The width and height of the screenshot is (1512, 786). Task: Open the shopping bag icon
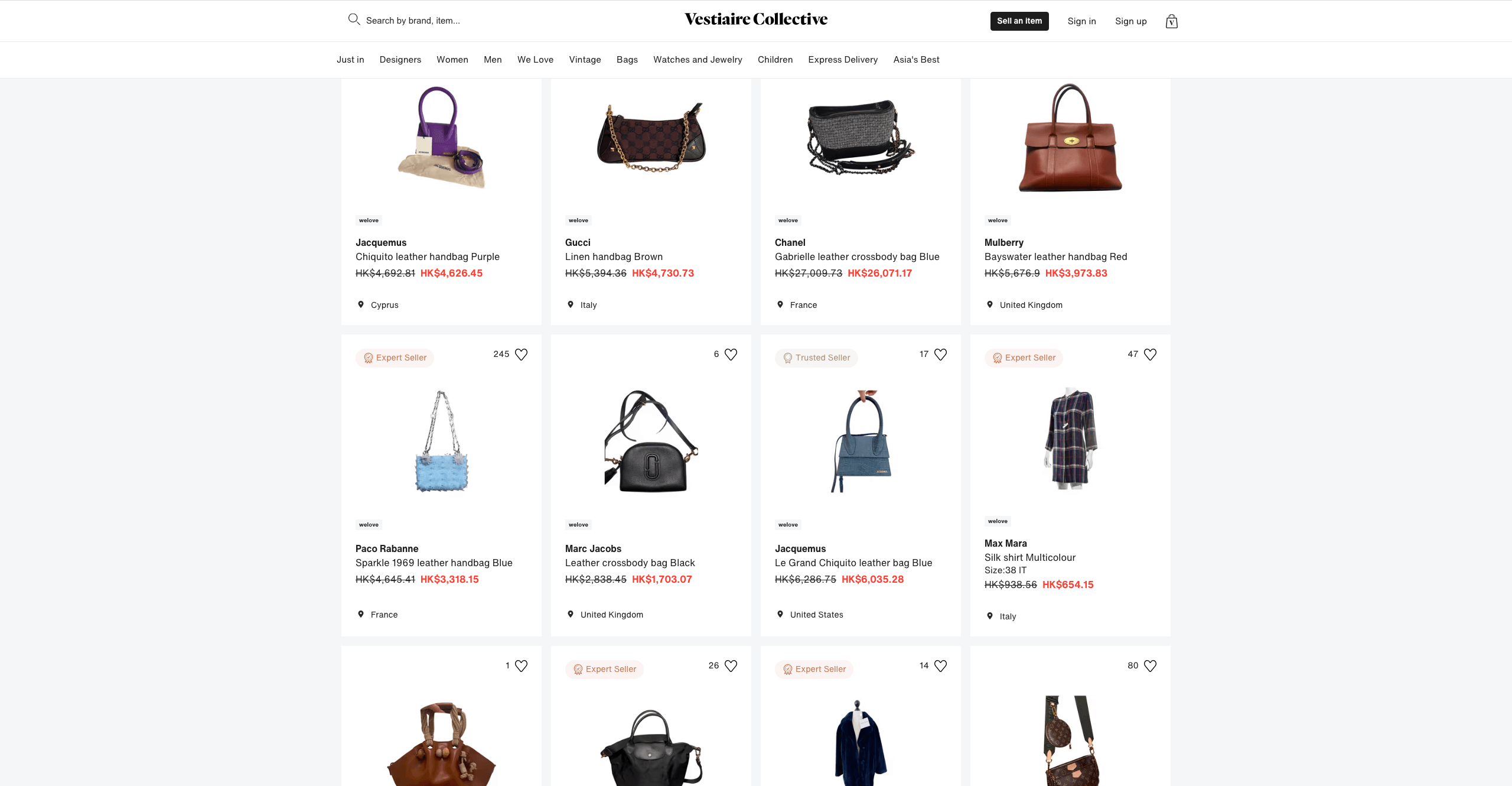click(1172, 21)
